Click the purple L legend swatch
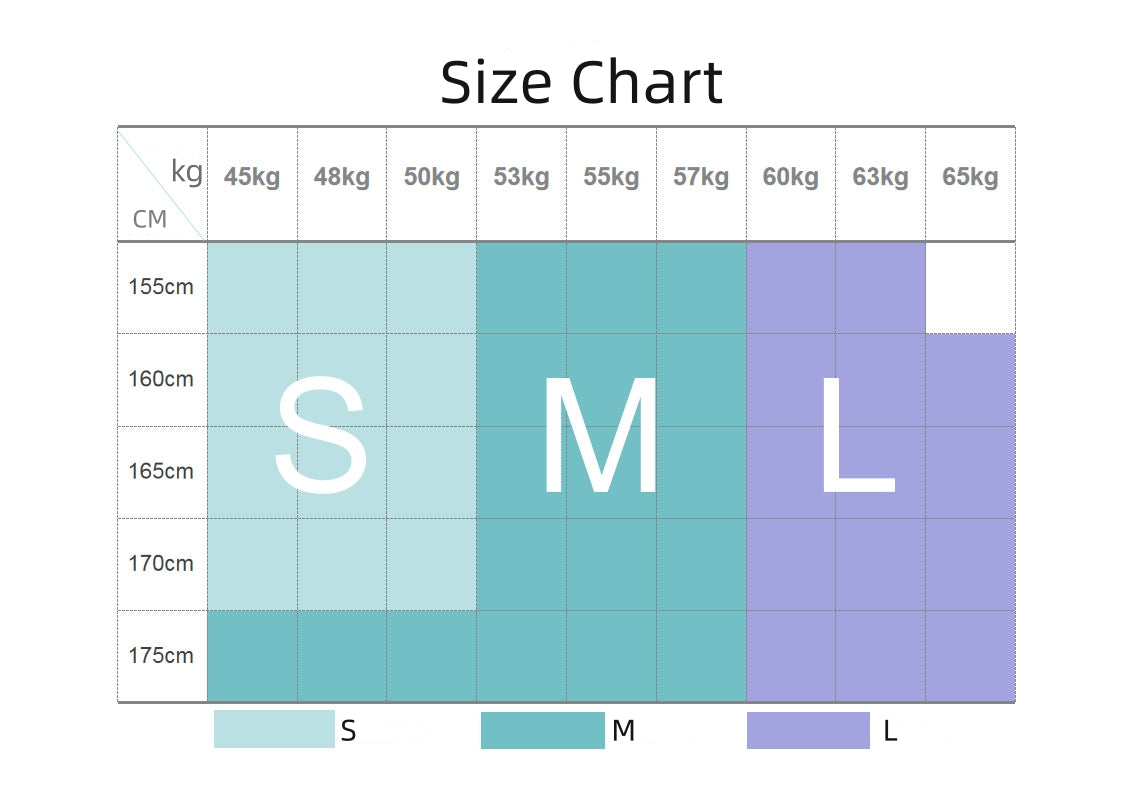Image resolution: width=1130 pixels, height=790 pixels. pos(808,730)
